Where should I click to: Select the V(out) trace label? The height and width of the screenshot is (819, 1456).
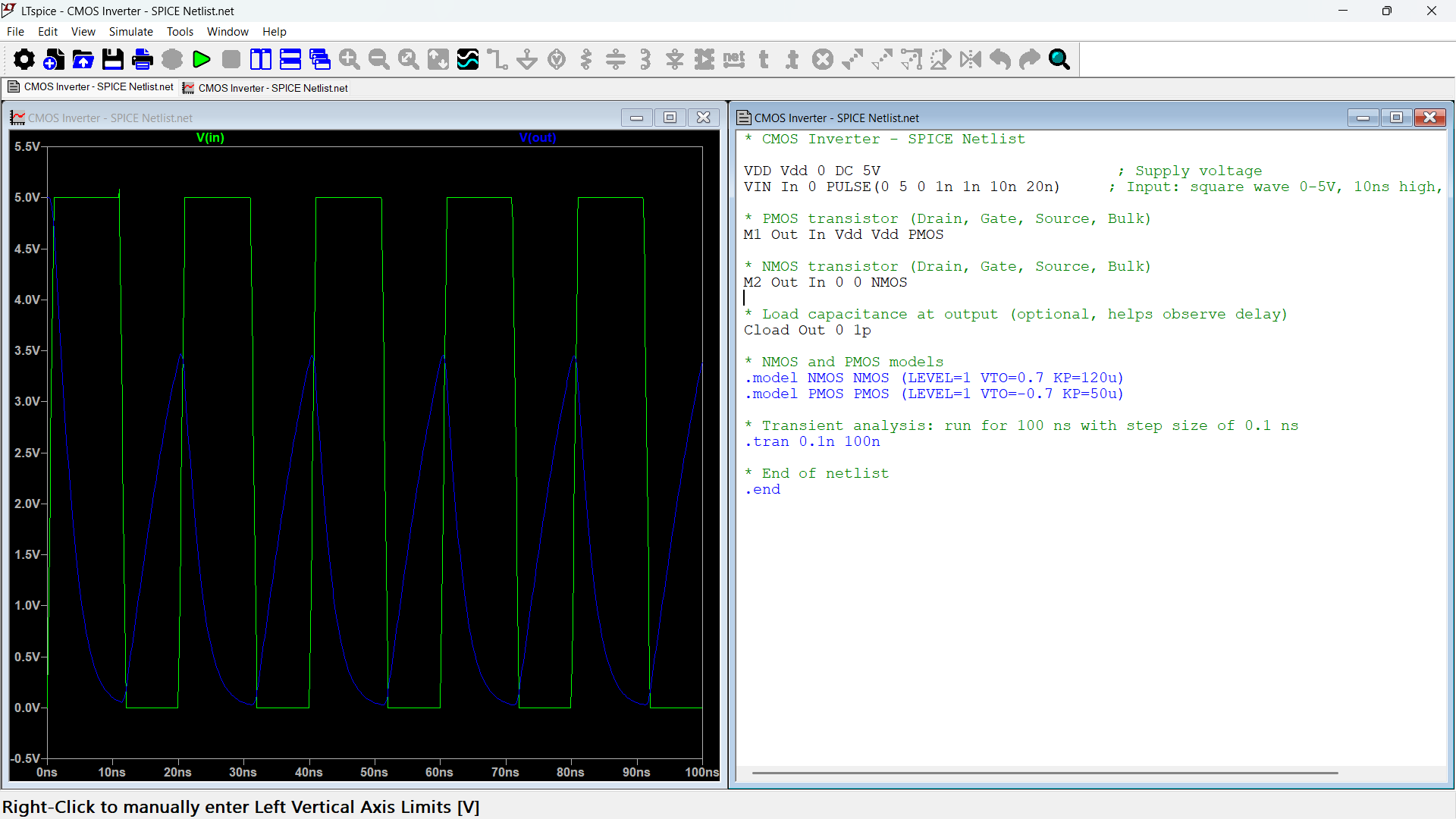[538, 138]
